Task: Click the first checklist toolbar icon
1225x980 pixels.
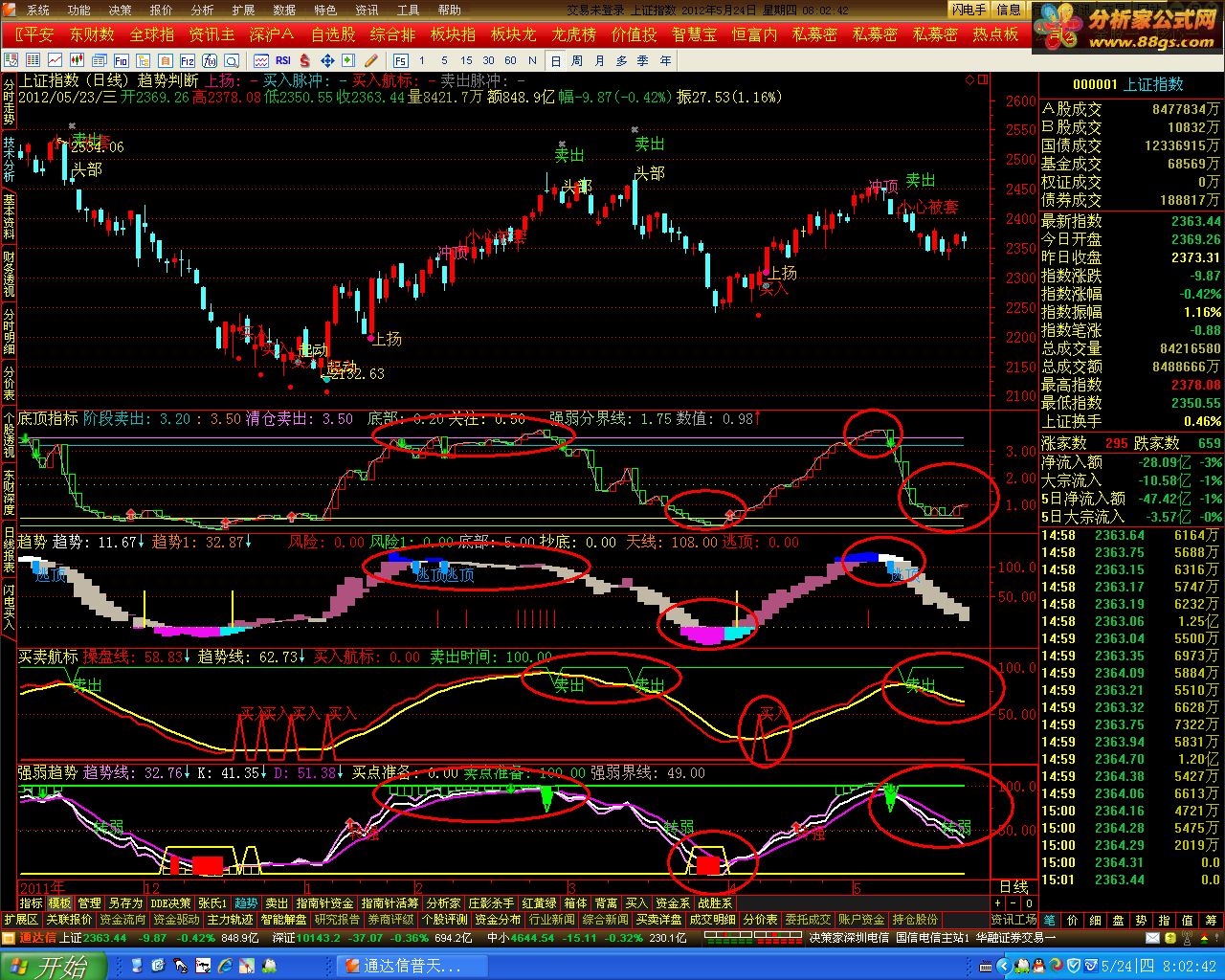Action: coord(11,60)
